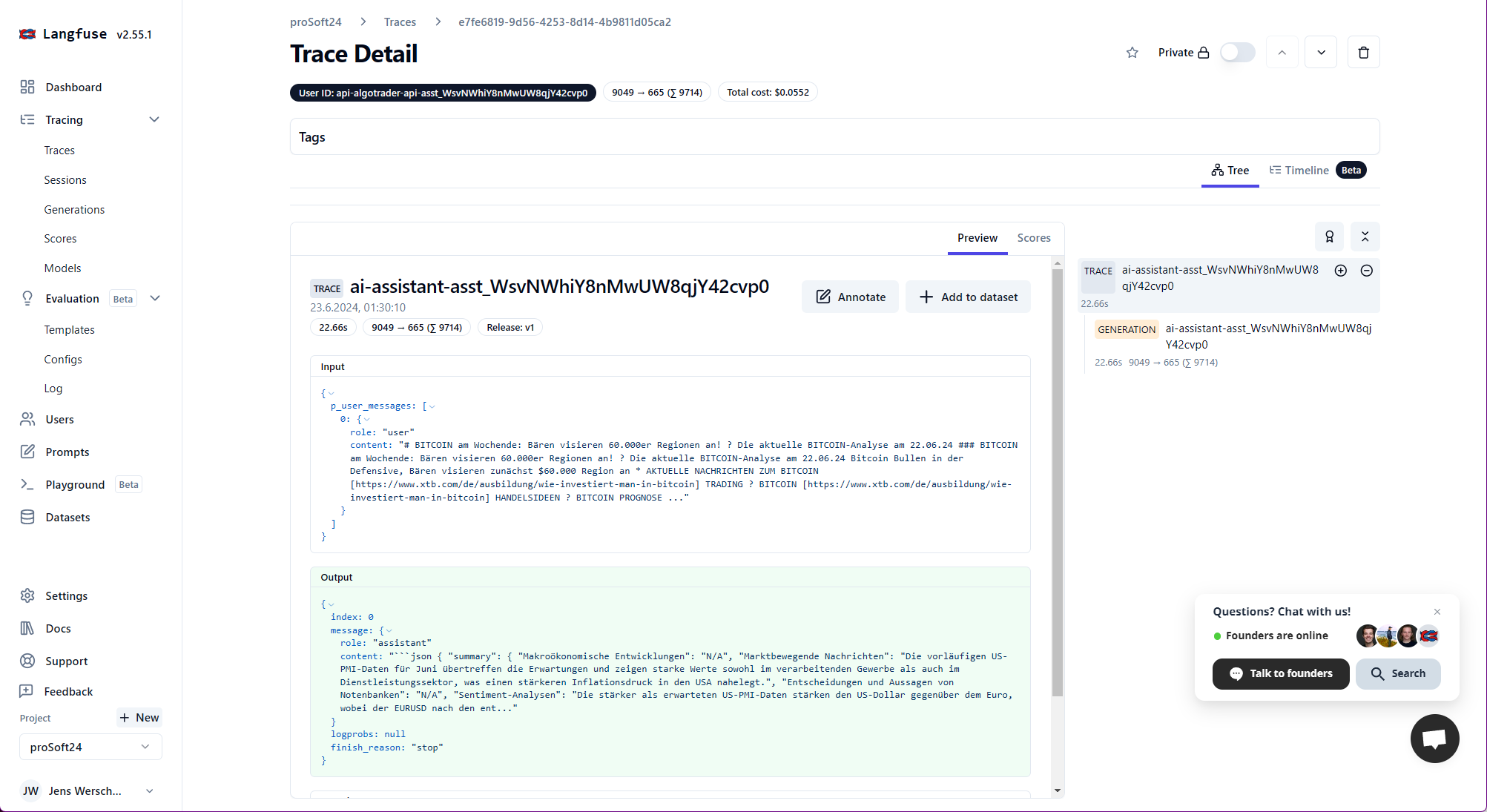
Task: Click the Search button in chat popup
Action: click(1398, 673)
